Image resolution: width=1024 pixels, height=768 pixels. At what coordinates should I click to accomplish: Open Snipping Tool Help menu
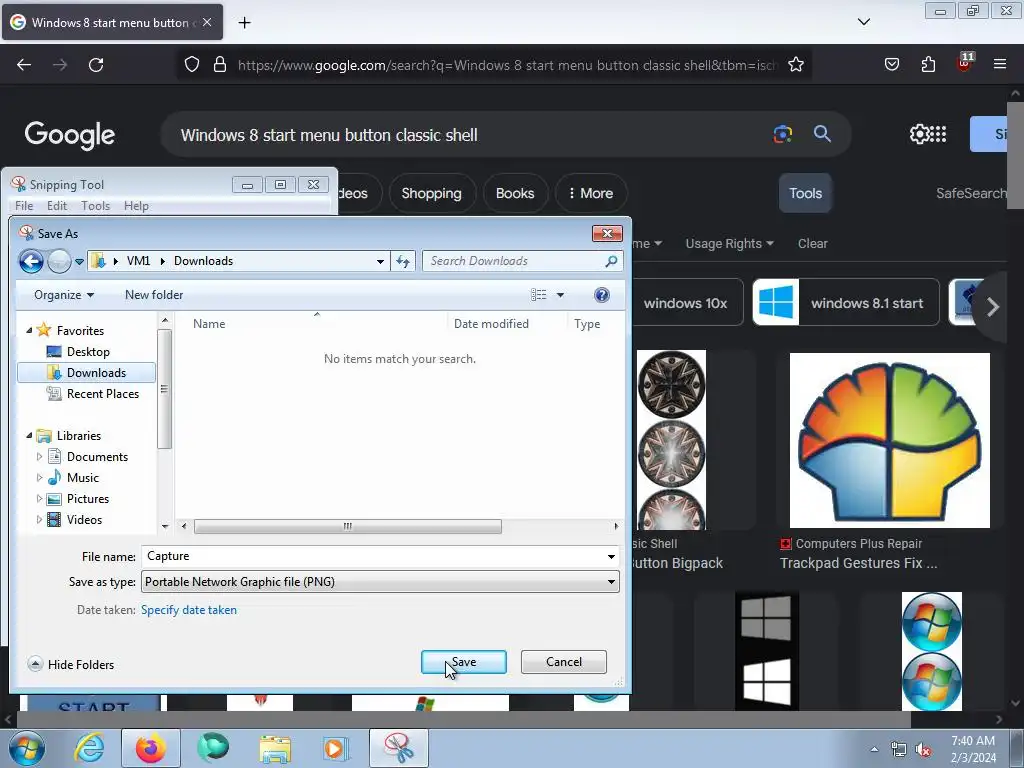[136, 206]
